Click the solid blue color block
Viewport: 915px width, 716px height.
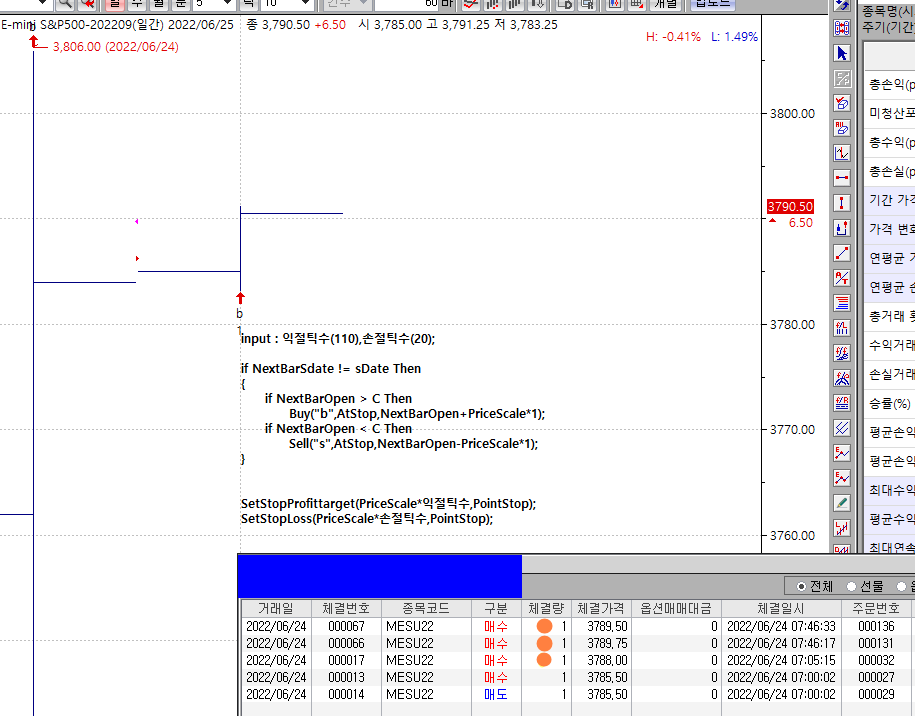[x=379, y=577]
